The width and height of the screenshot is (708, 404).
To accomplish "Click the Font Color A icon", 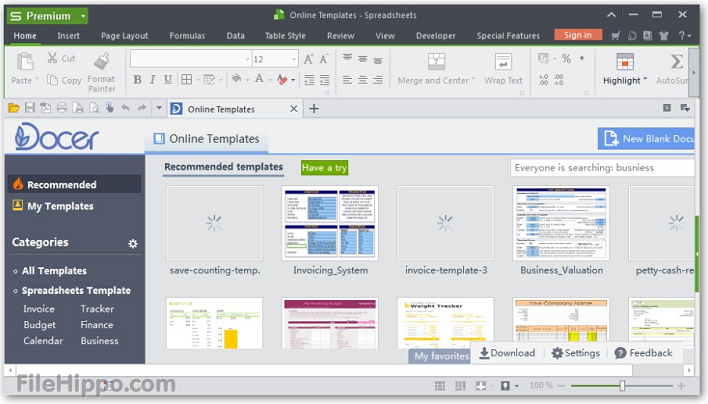I will coord(259,79).
